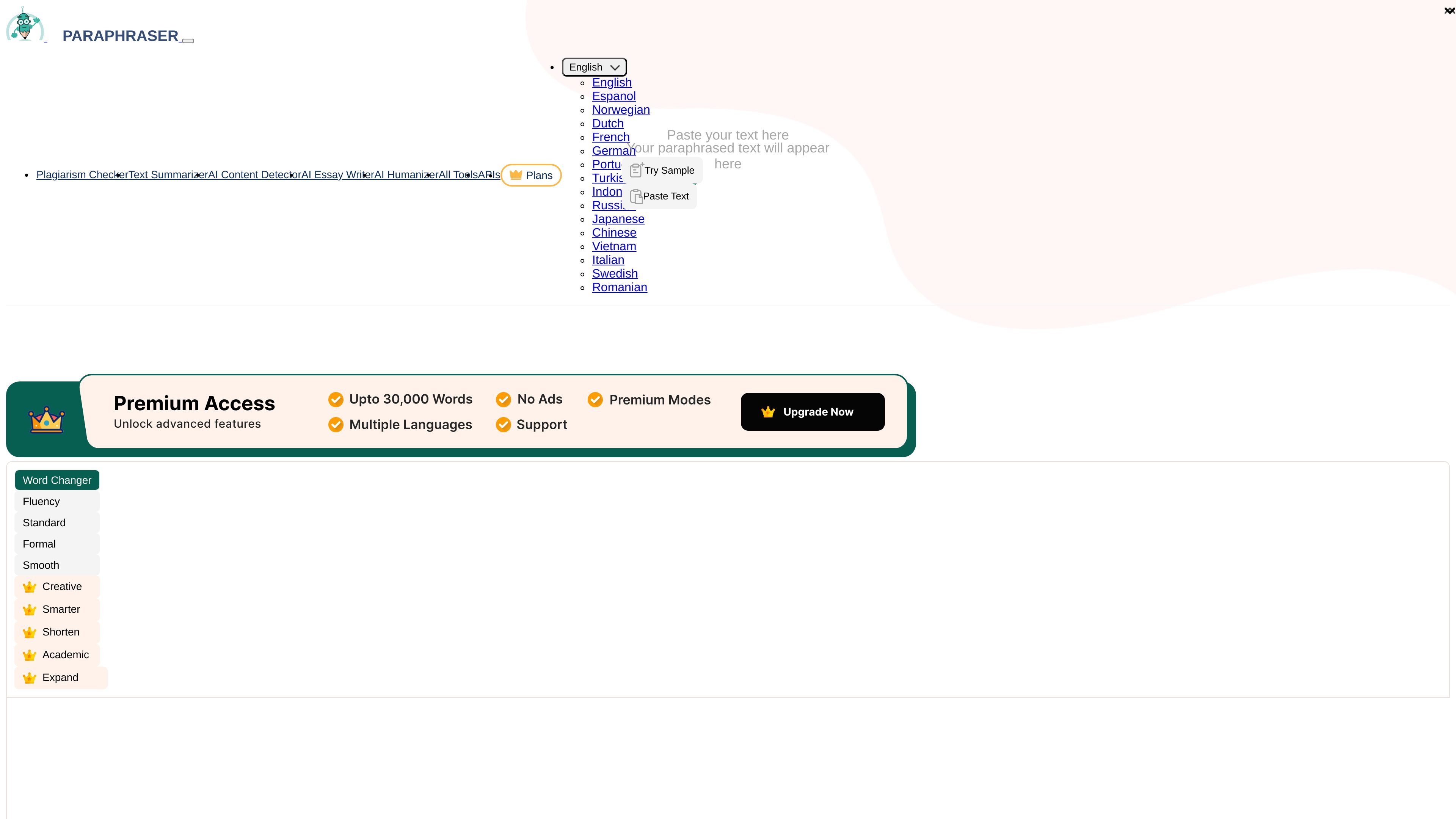The width and height of the screenshot is (1456, 819).
Task: Select the Word Changer mode
Action: pos(57,480)
